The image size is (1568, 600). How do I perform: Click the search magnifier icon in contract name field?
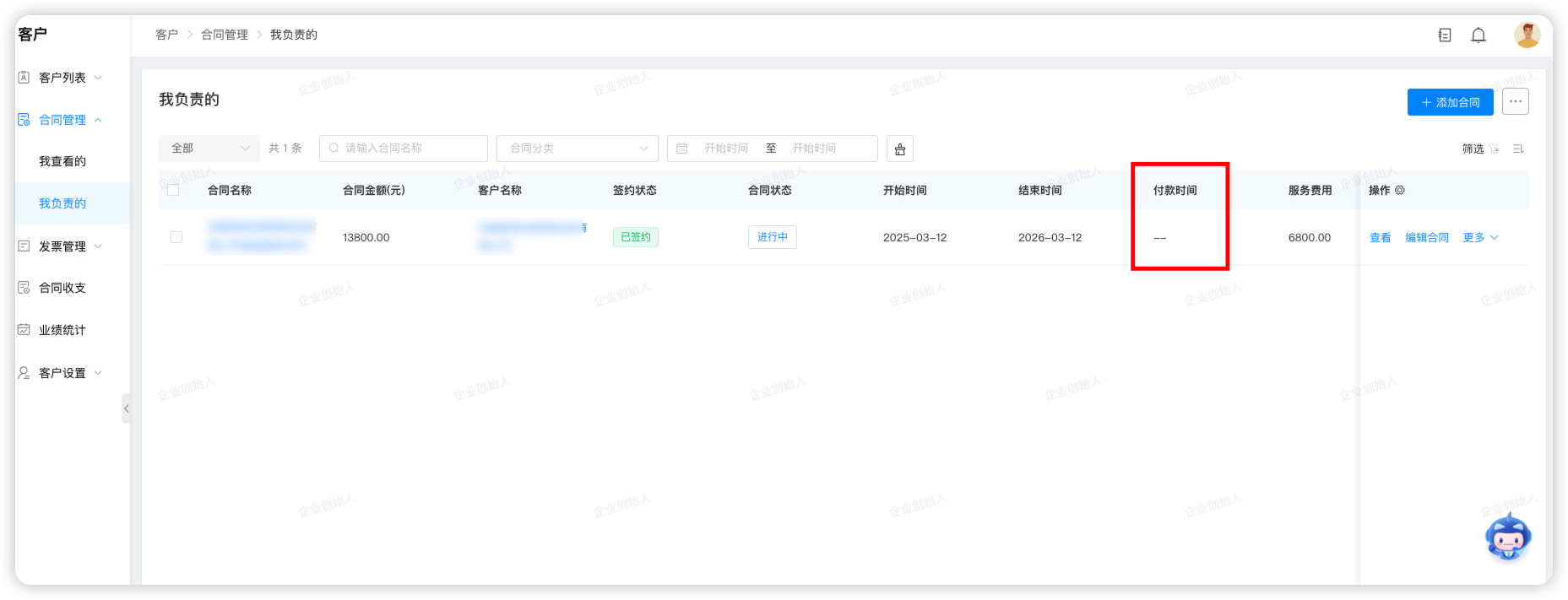click(334, 149)
